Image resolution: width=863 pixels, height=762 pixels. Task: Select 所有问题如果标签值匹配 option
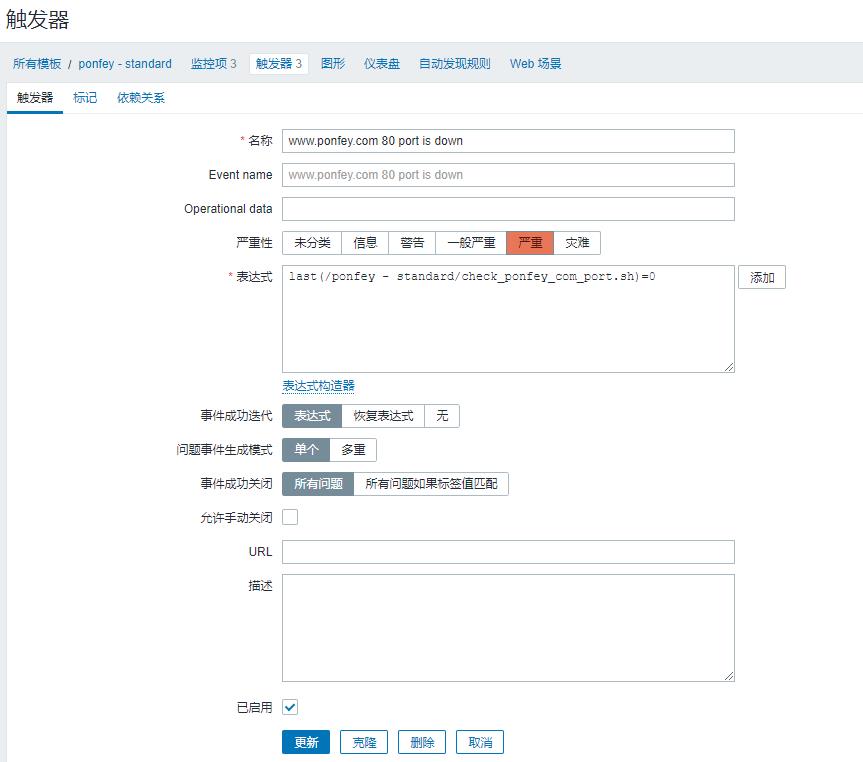coord(431,484)
